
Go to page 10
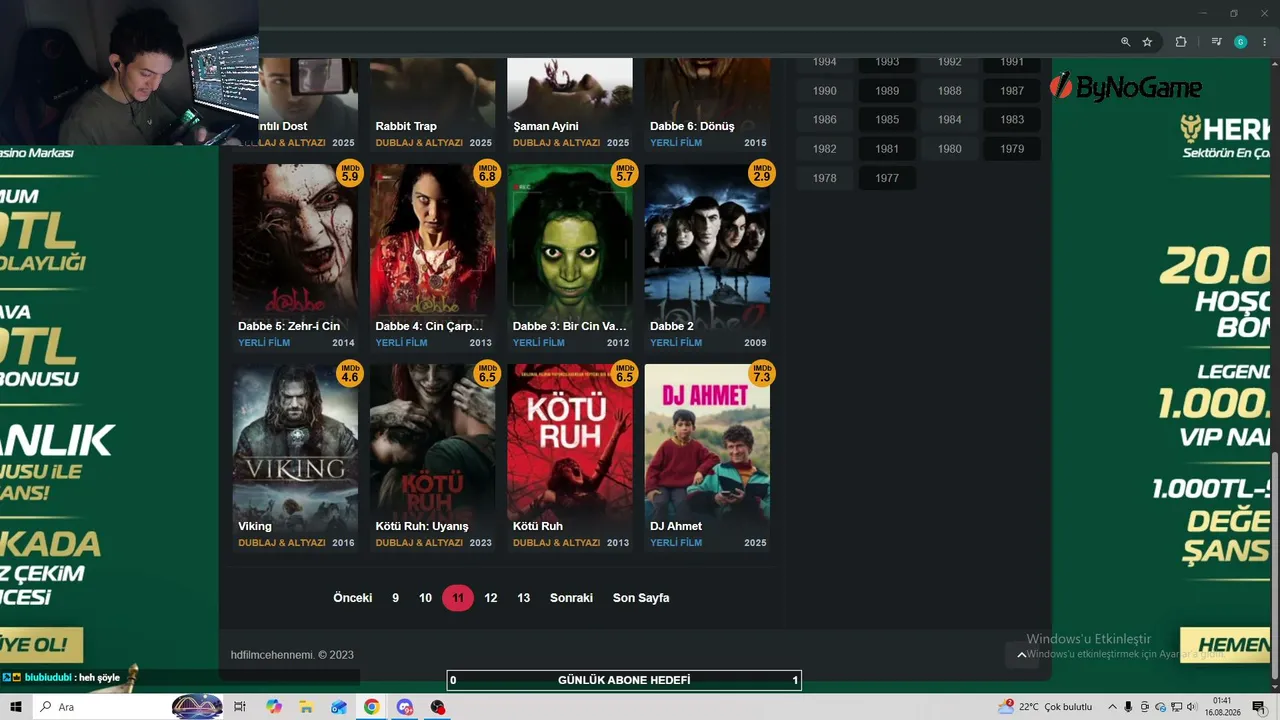[x=425, y=598]
